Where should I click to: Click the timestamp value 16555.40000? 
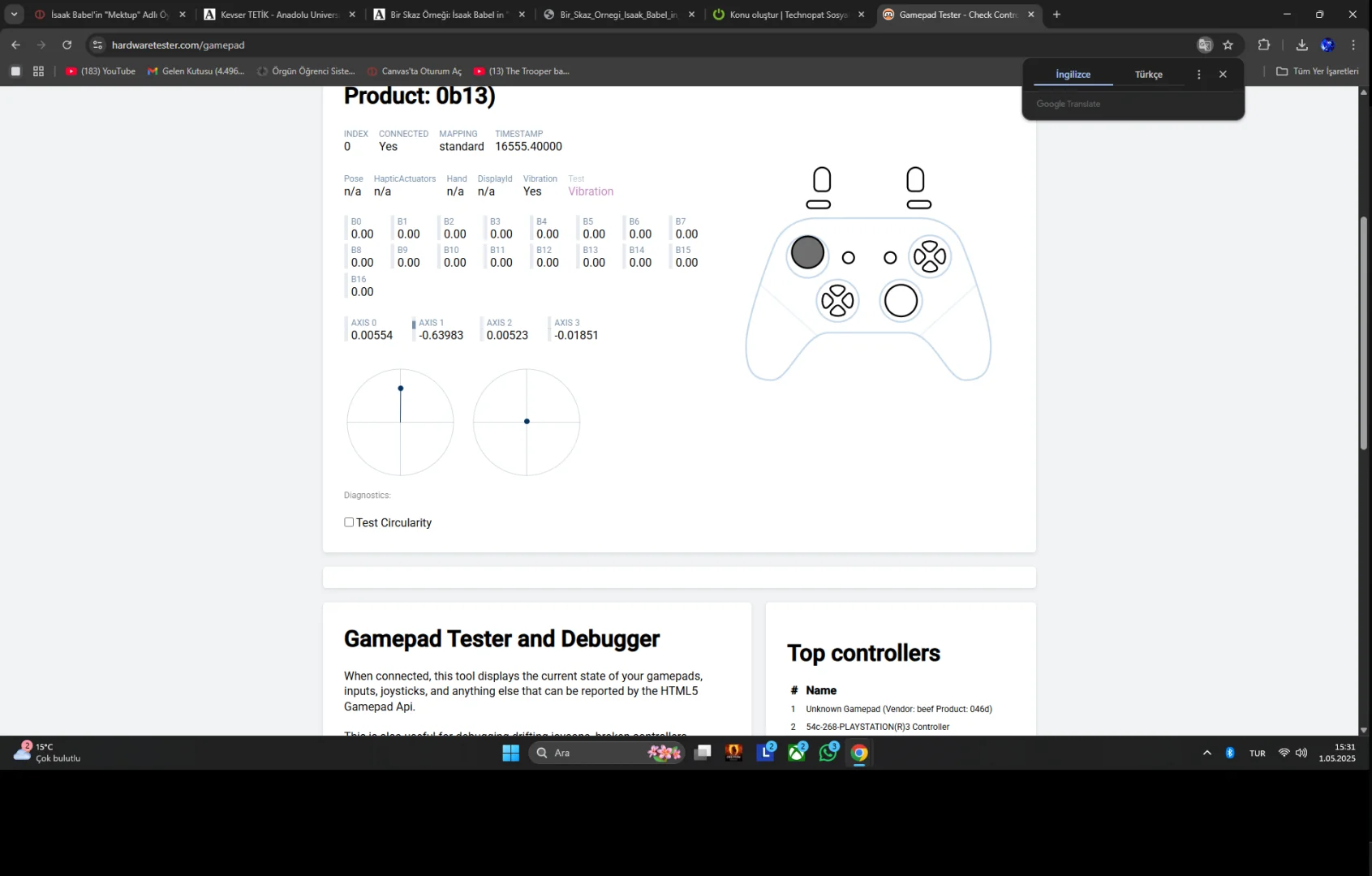click(x=528, y=147)
